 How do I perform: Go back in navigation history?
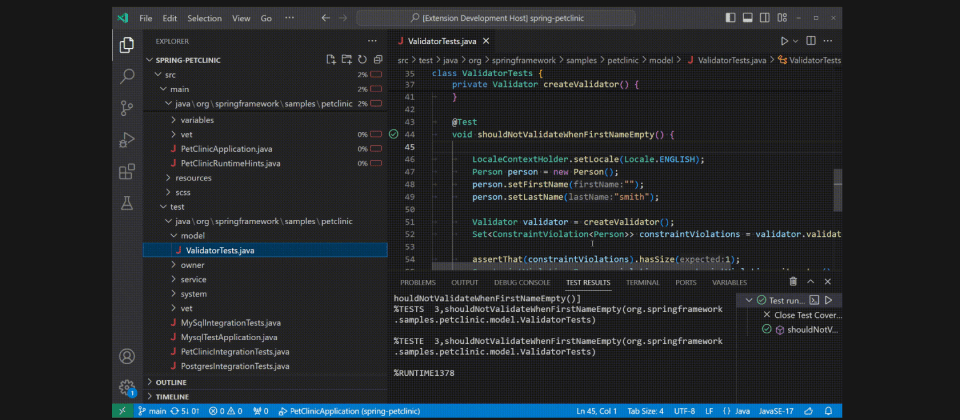click(326, 18)
